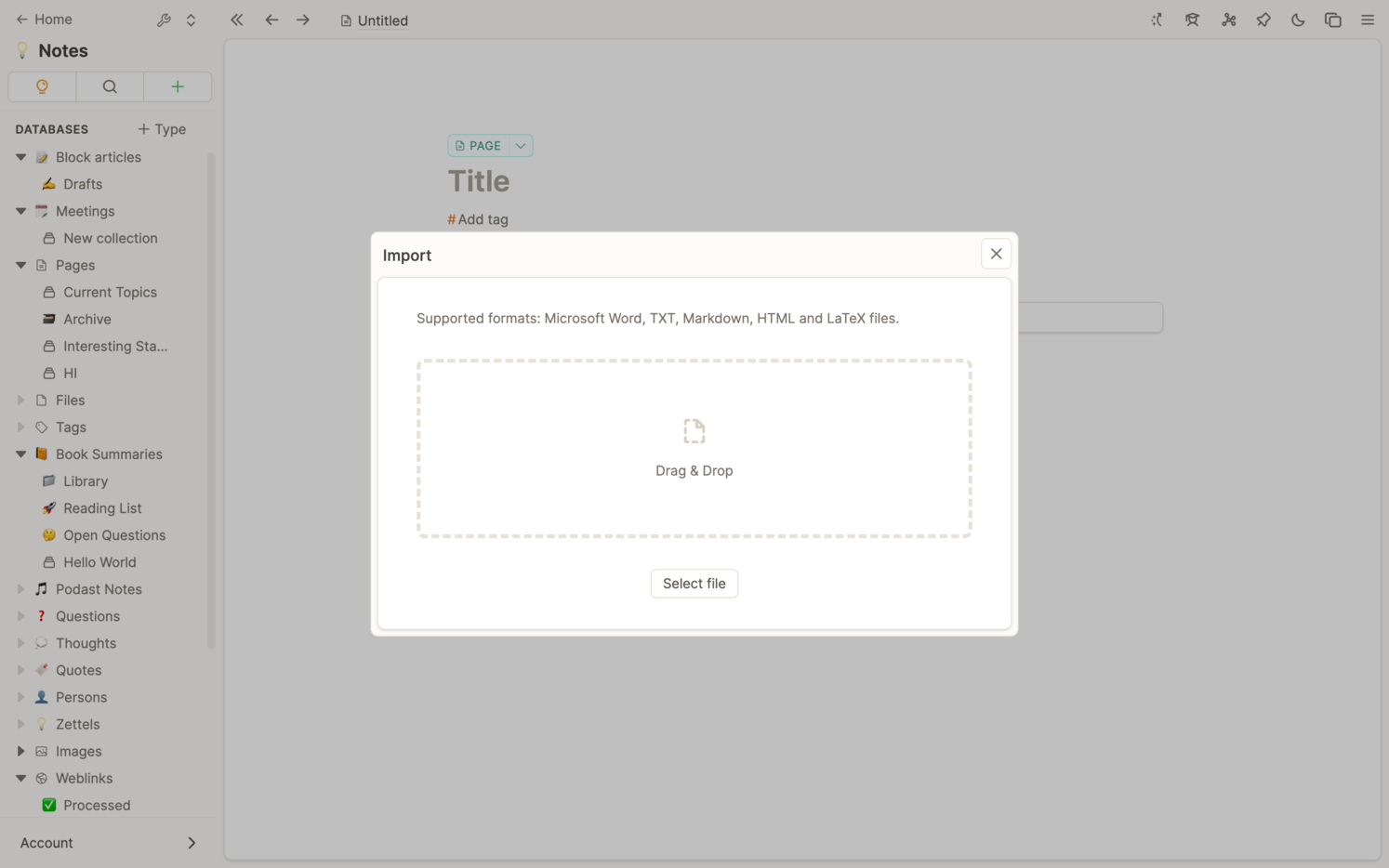Collapse sidebar with double-chevron icon

237,20
